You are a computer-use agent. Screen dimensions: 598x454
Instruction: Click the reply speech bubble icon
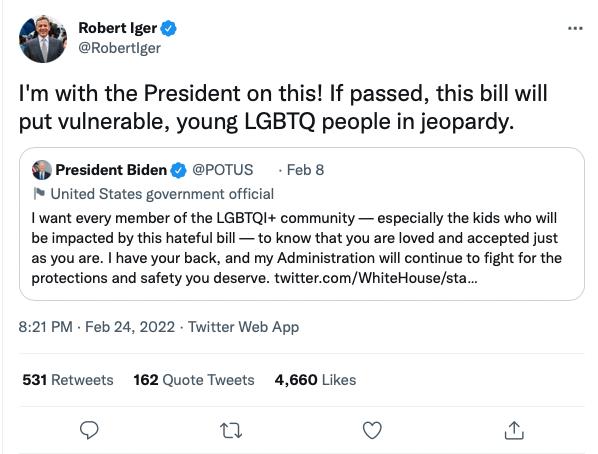(x=89, y=430)
